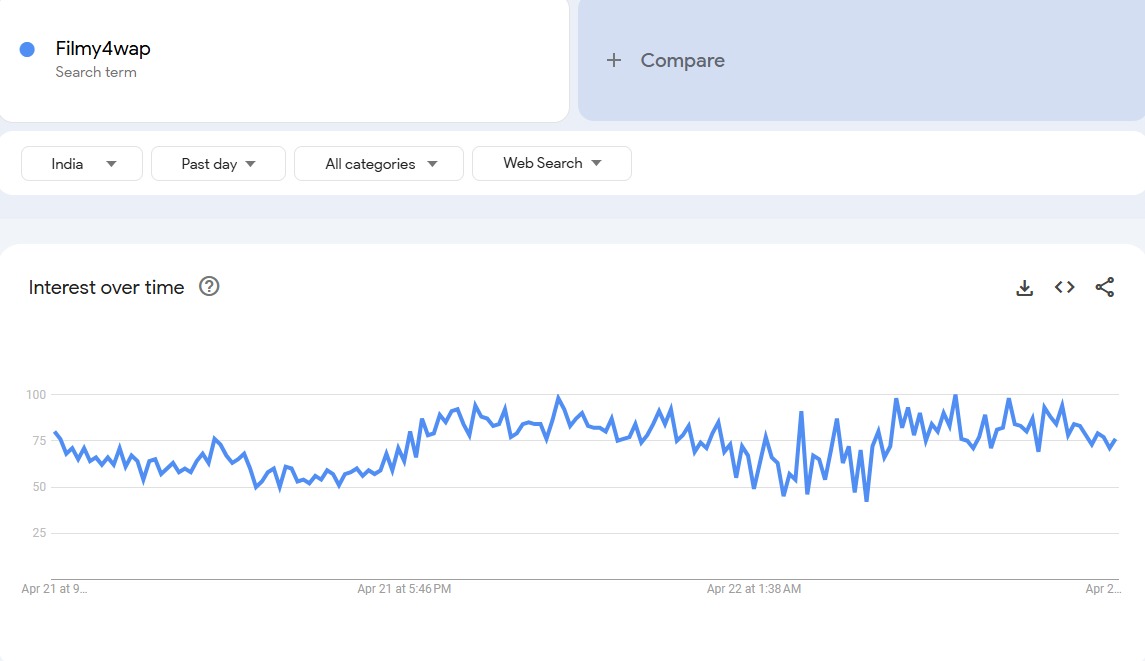Click the plus icon beside Compare
The width and height of the screenshot is (1145, 661).
[x=614, y=60]
